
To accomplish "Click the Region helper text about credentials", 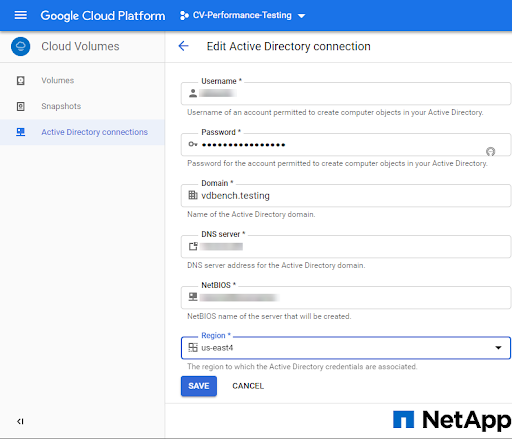I will pyautogui.click(x=302, y=367).
